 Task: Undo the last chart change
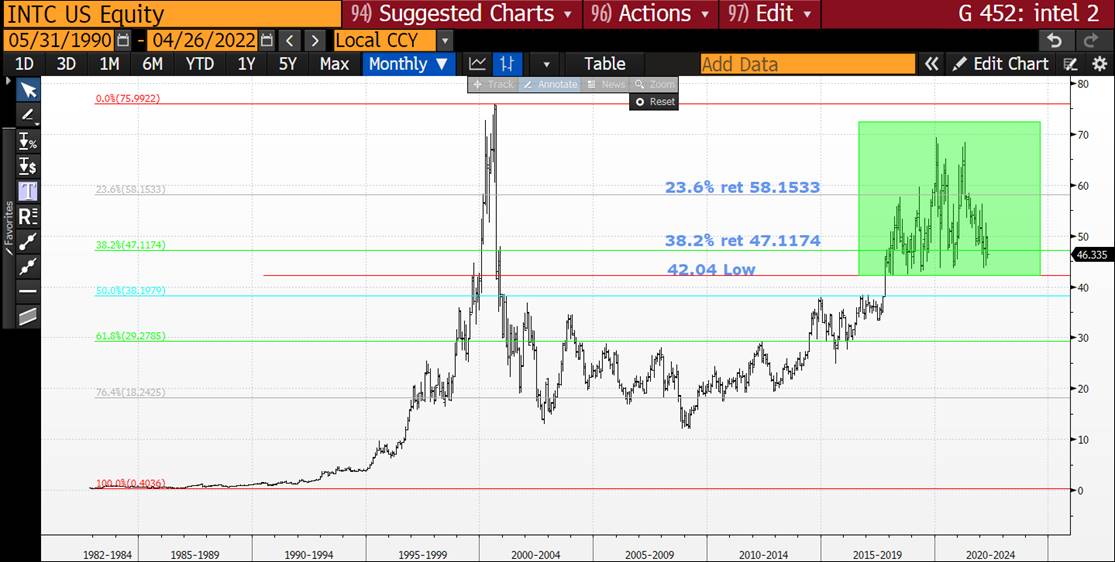click(1055, 40)
